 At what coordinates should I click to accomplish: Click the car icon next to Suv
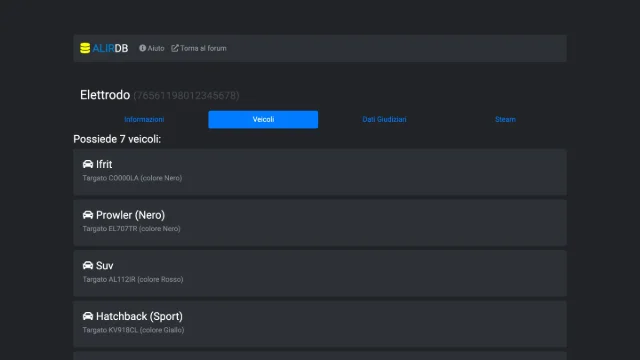(x=88, y=265)
